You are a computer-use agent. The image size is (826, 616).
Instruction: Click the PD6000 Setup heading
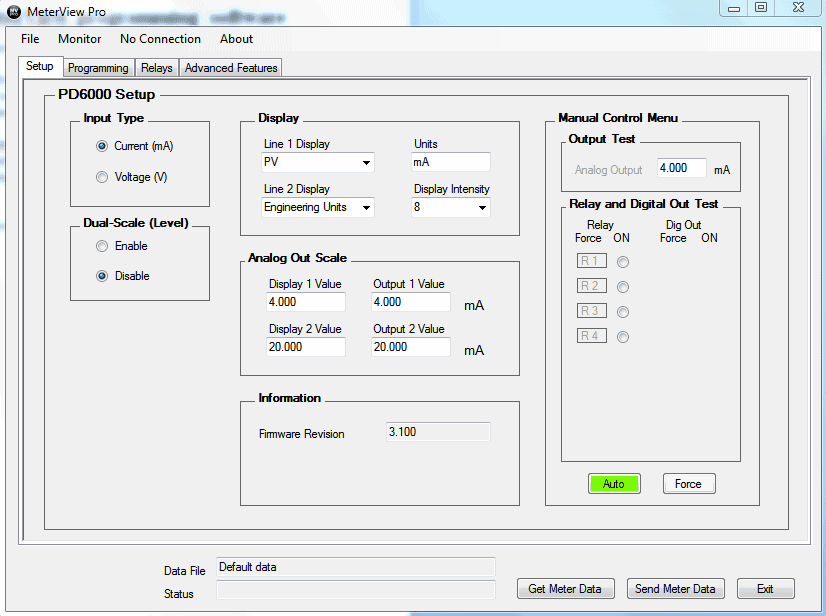pos(106,95)
